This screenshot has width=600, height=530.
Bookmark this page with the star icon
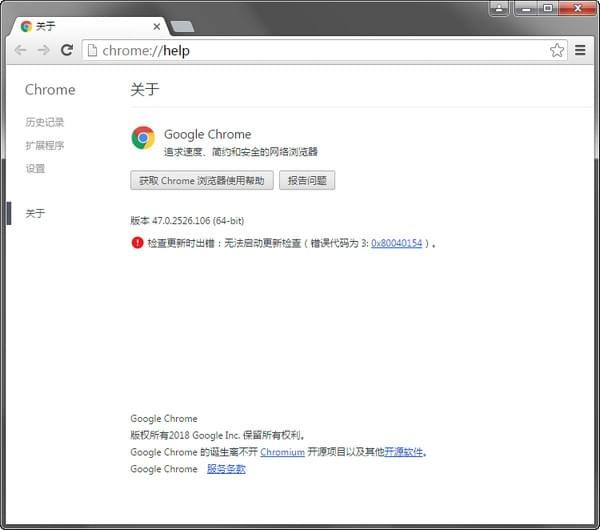pyautogui.click(x=556, y=50)
